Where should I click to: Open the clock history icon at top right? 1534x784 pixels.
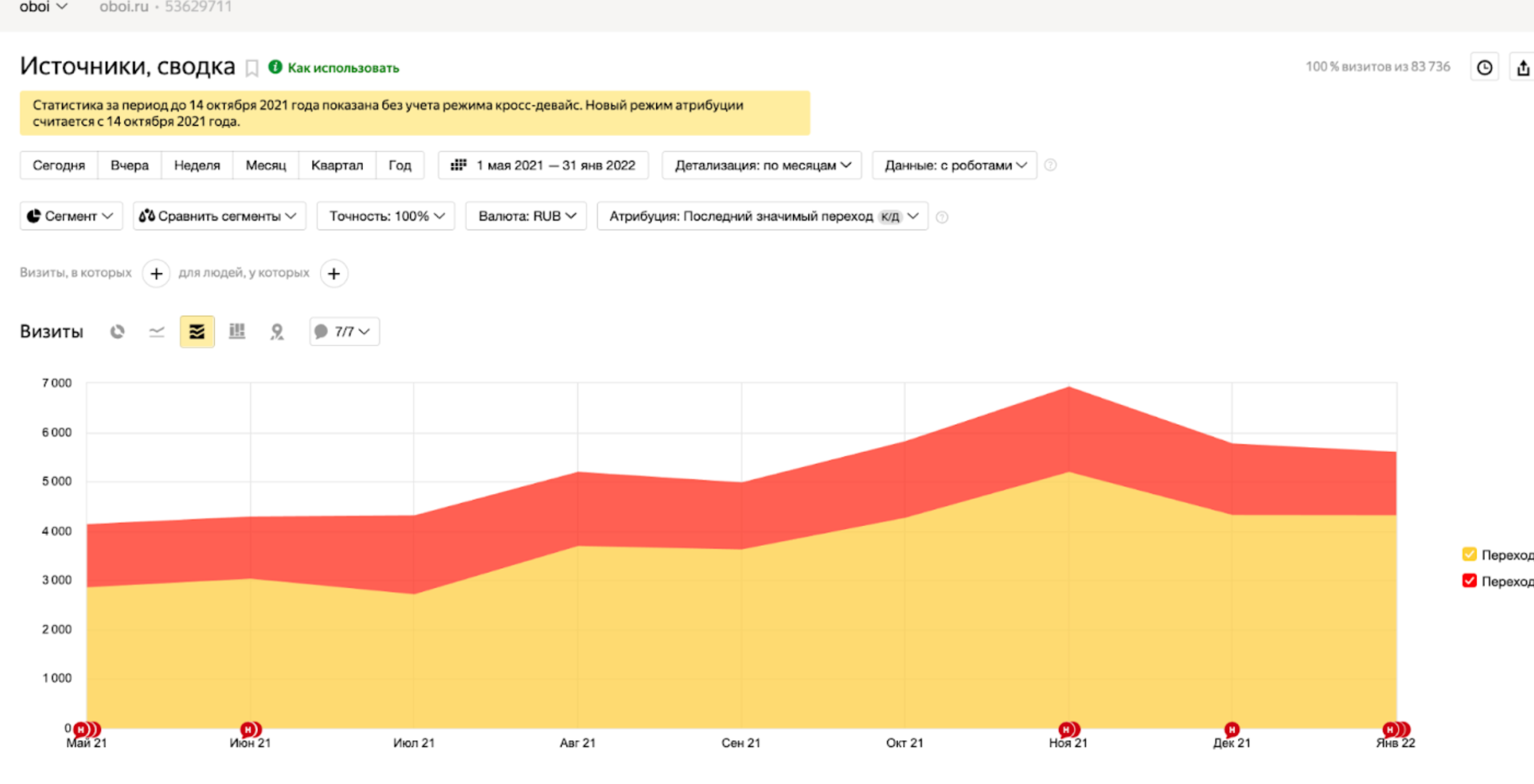(1485, 67)
